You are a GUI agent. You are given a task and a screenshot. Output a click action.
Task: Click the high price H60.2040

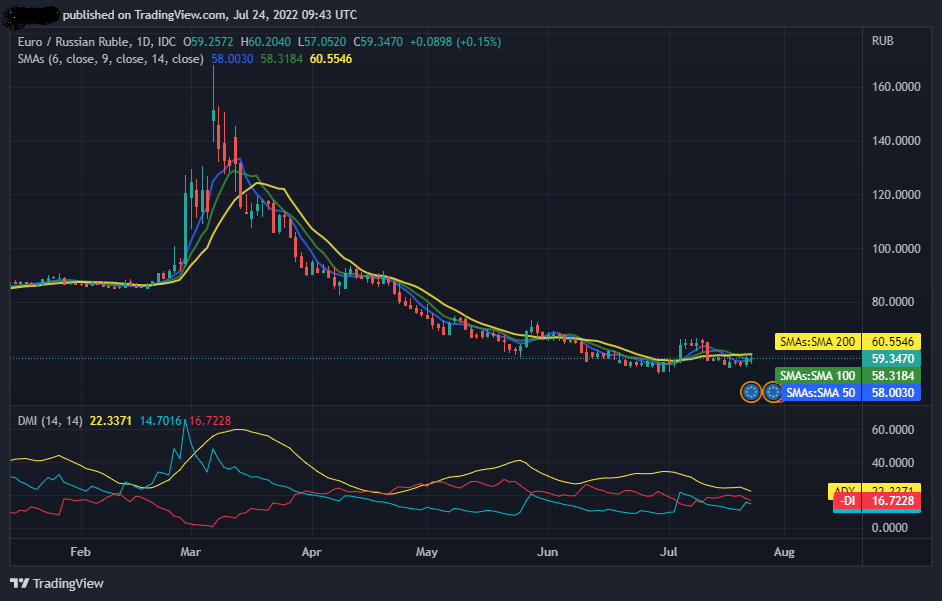(266, 41)
